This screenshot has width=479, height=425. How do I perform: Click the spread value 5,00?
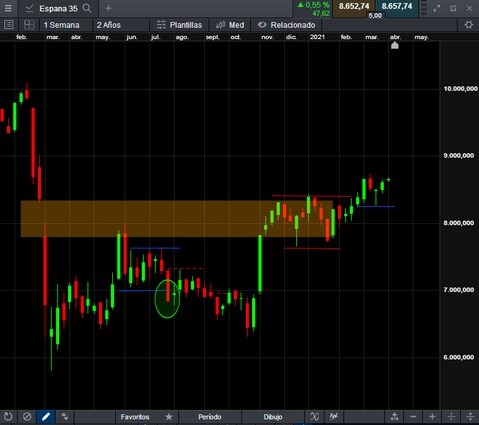coord(375,15)
